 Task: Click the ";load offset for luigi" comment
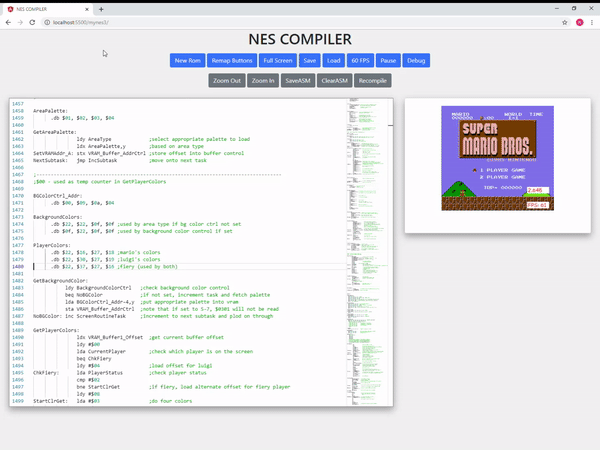(x=181, y=366)
